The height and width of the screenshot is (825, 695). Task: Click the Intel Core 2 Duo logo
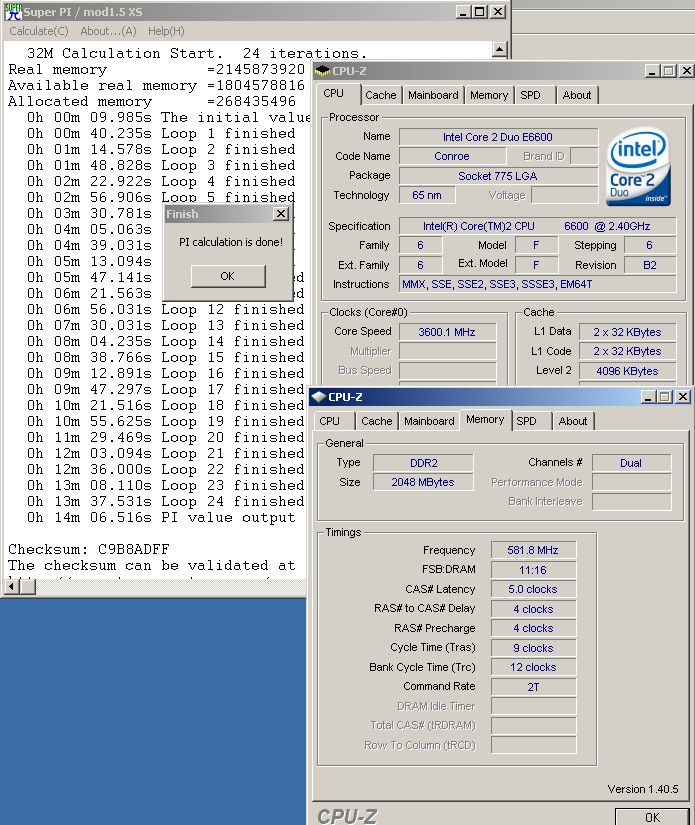pyautogui.click(x=638, y=167)
